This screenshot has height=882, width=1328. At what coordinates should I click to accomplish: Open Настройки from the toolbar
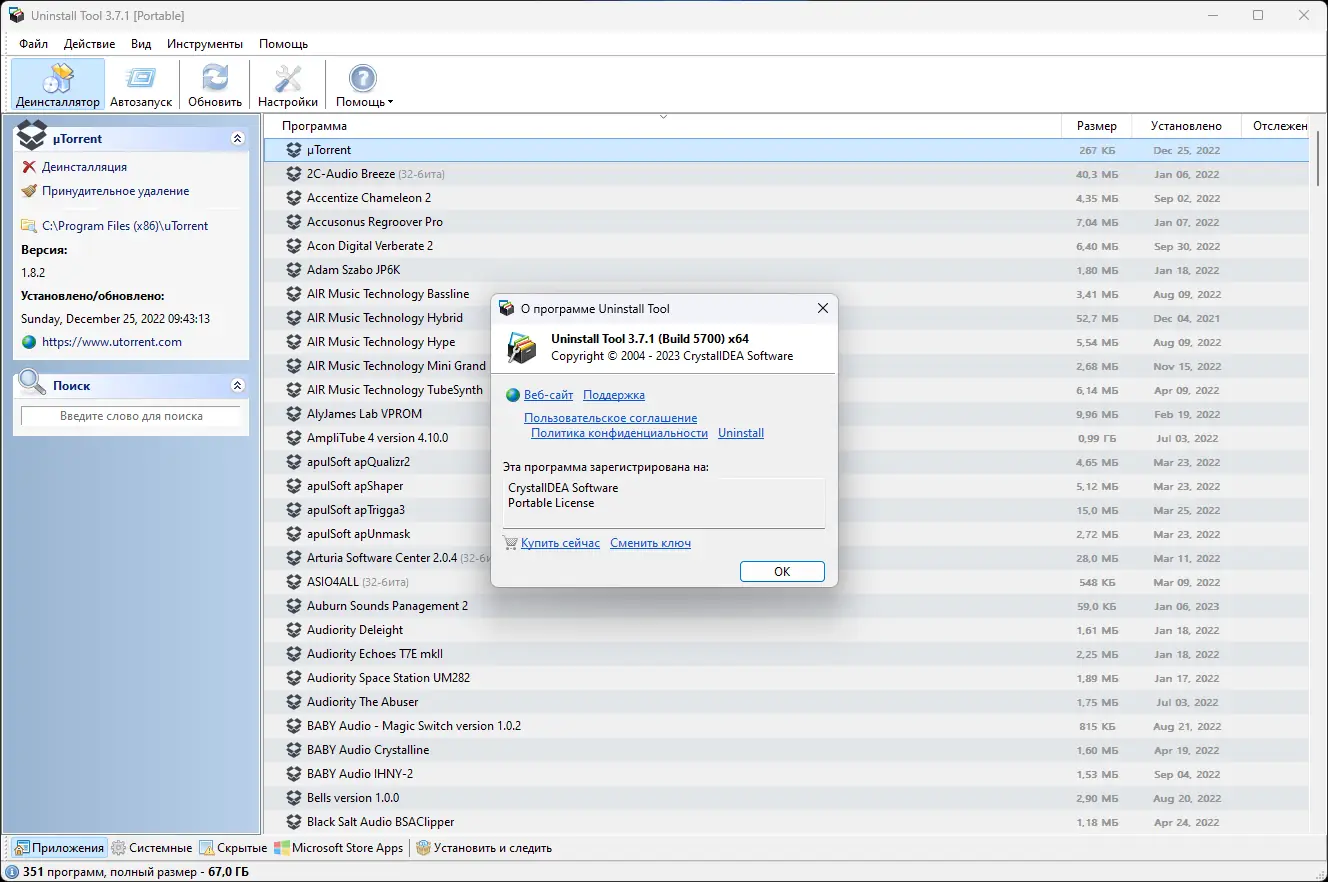click(x=288, y=85)
